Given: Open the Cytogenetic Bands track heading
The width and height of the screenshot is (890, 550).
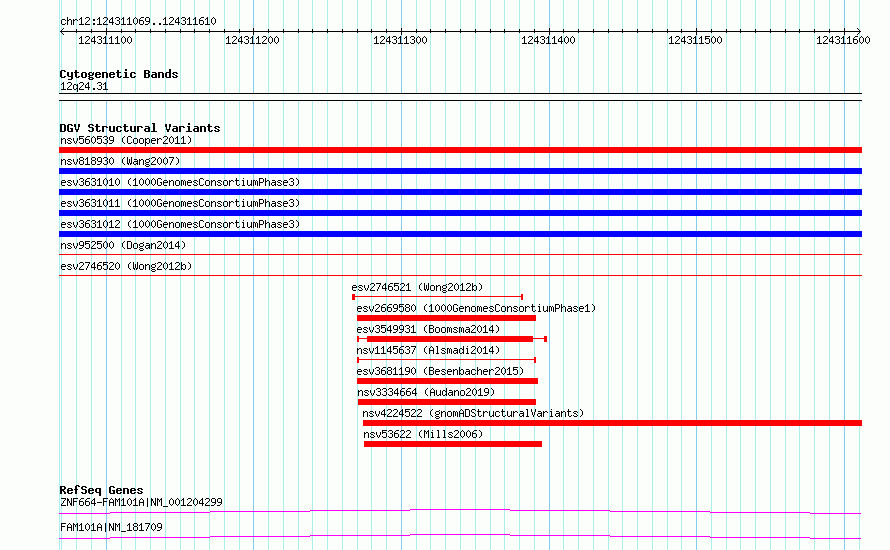Looking at the screenshot, I should (x=119, y=74).
